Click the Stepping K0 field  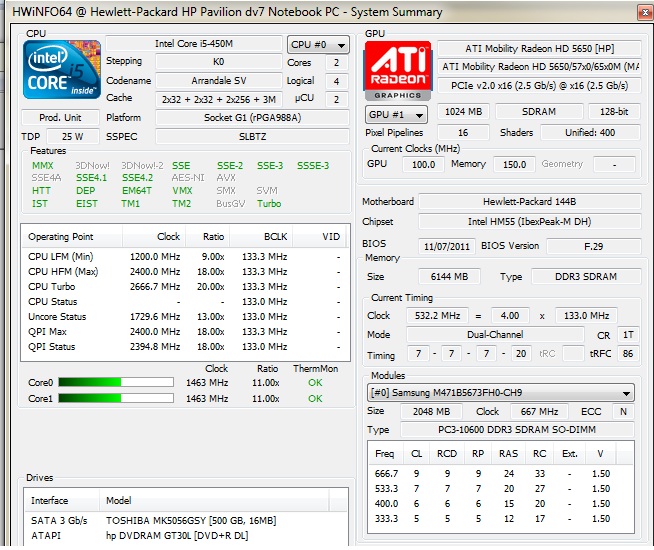[x=219, y=62]
